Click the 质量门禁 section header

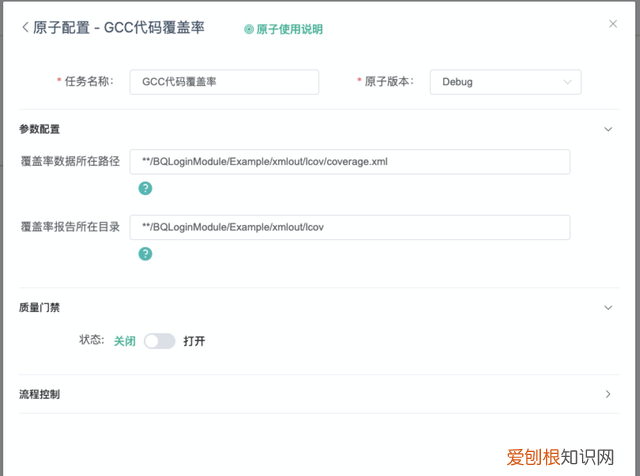(41, 308)
